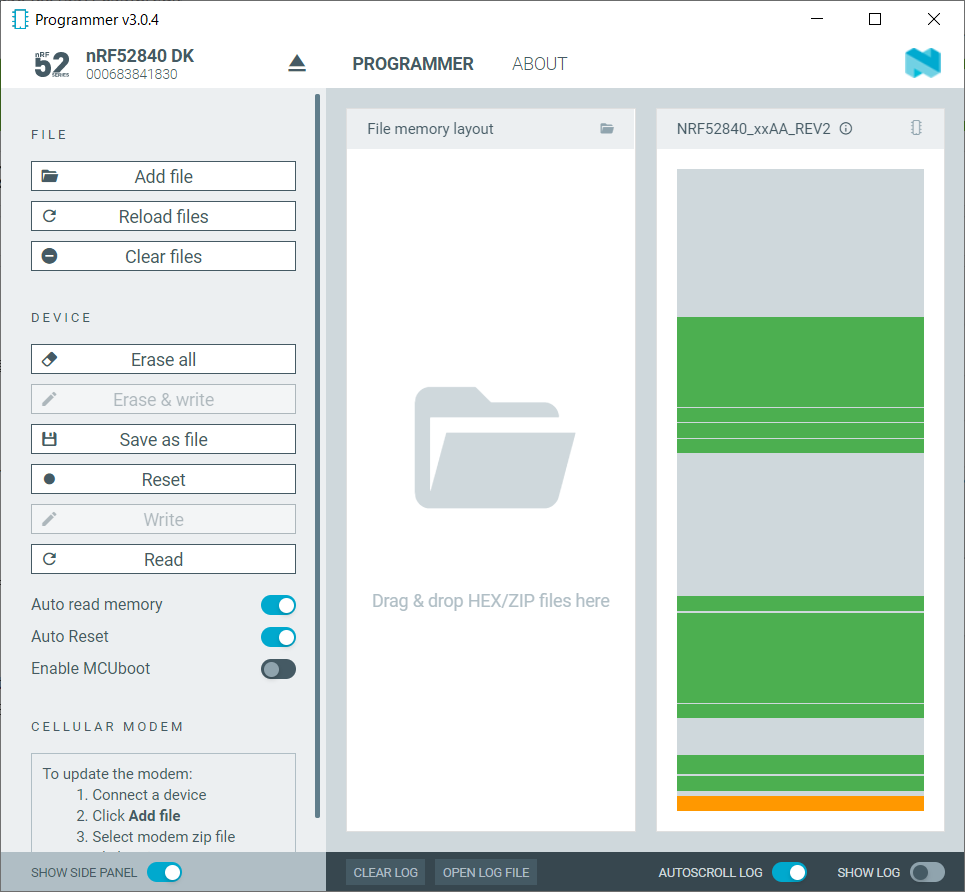Disable Auto read memory toggle
The height and width of the screenshot is (892, 965).
[x=278, y=605]
